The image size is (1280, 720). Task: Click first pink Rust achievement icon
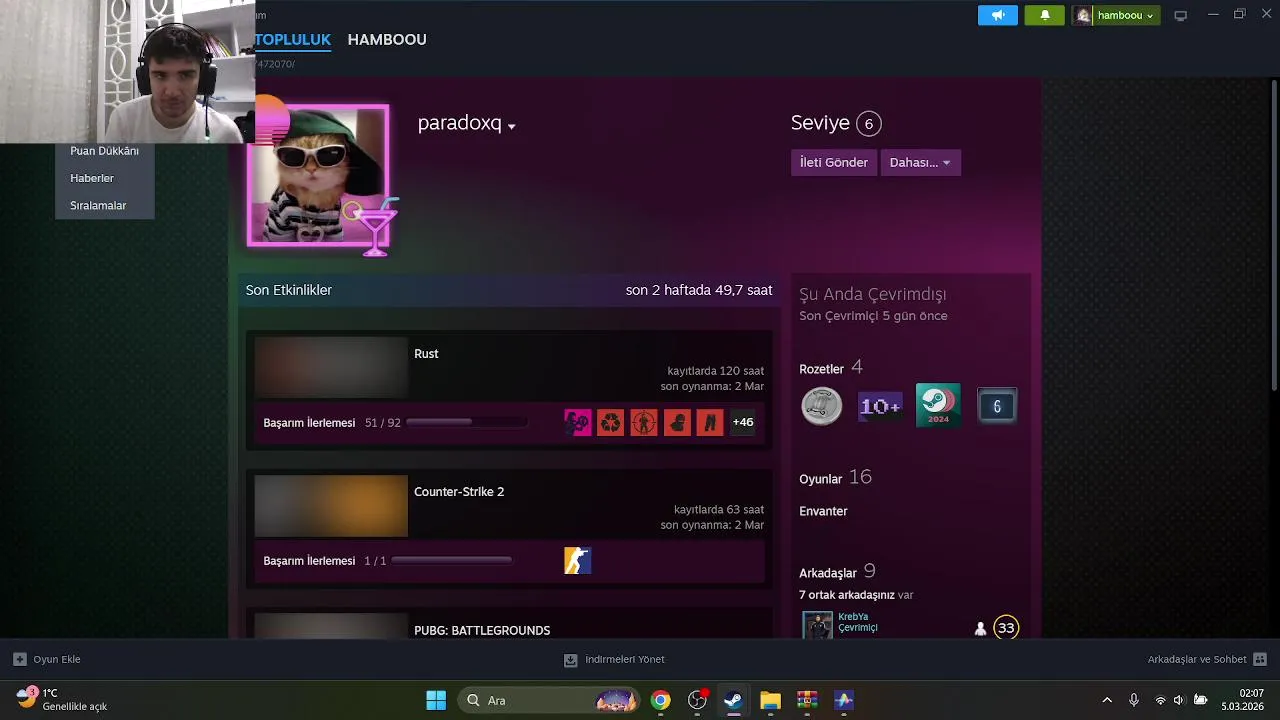(577, 422)
